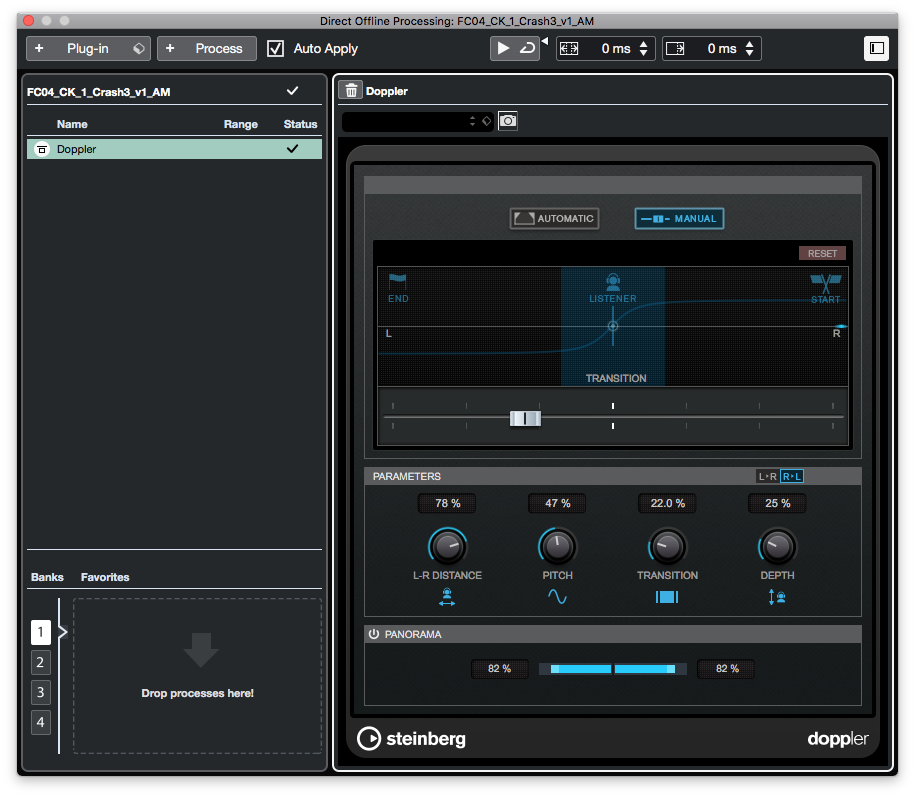This screenshot has height=797, width=915.
Task: Switch to AUTOMATIC mode
Action: point(554,218)
